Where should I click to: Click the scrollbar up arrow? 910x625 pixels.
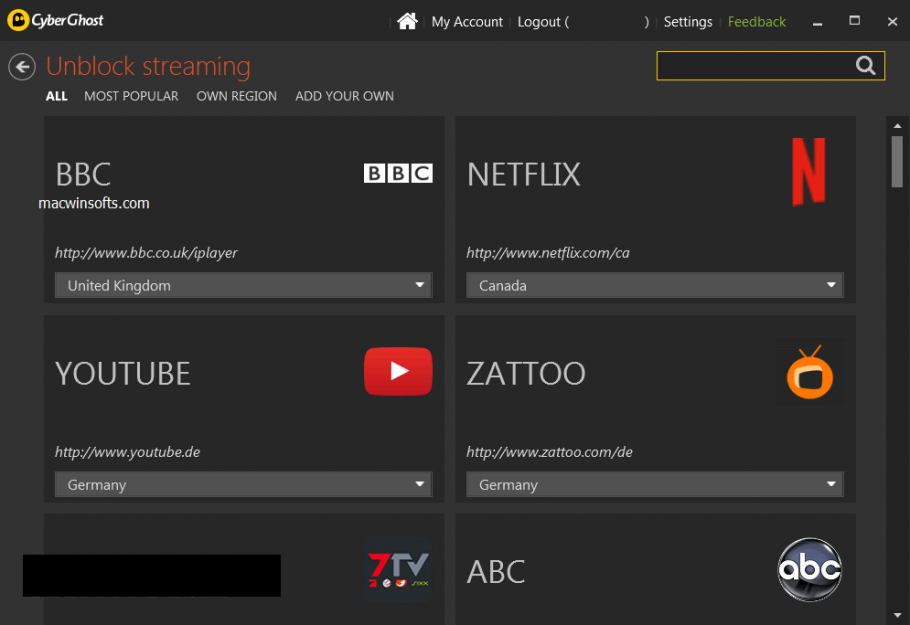[897, 125]
